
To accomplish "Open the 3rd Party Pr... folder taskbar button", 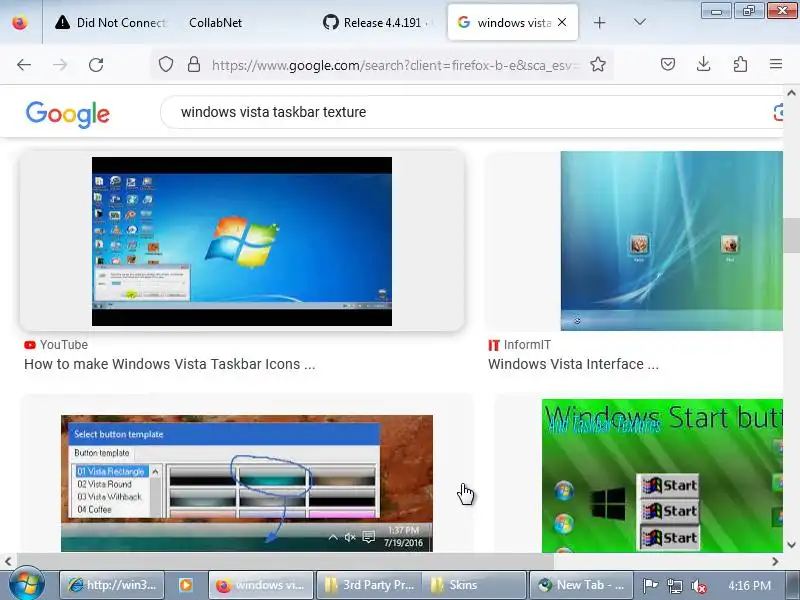I will click(x=369, y=585).
